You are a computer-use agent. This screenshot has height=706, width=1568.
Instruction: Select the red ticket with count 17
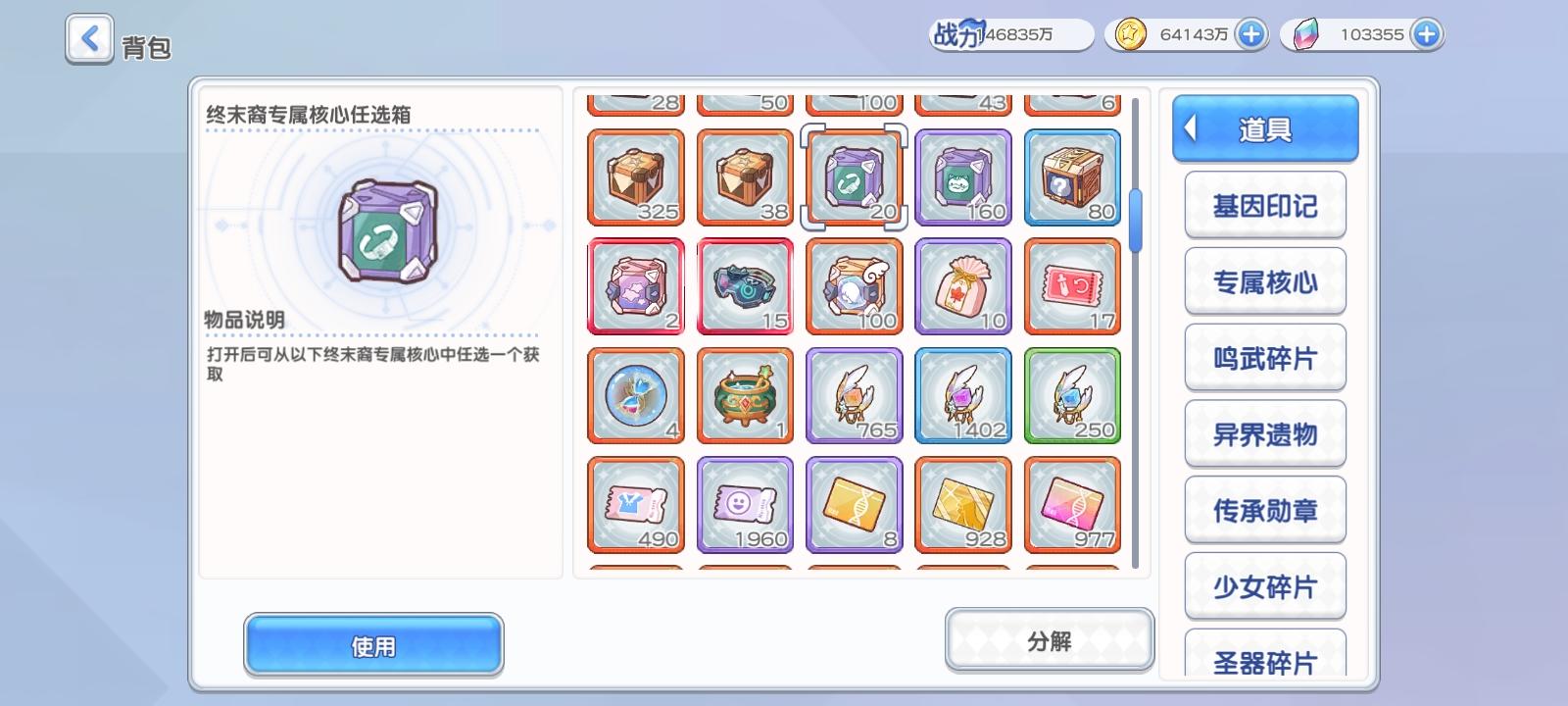[x=1072, y=286]
